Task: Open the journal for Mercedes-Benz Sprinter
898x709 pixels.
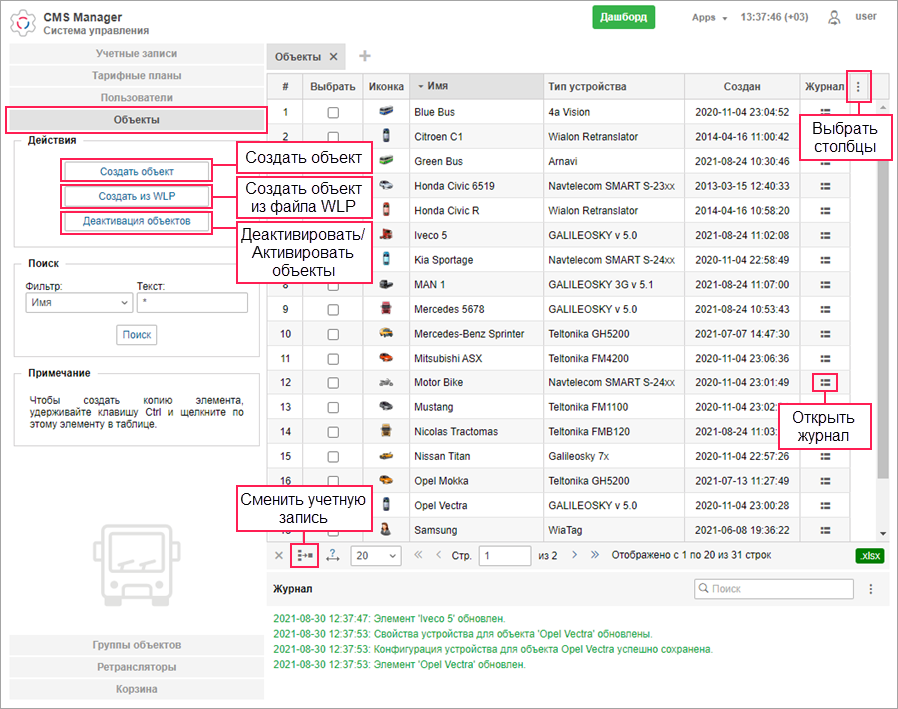Action: pos(825,334)
